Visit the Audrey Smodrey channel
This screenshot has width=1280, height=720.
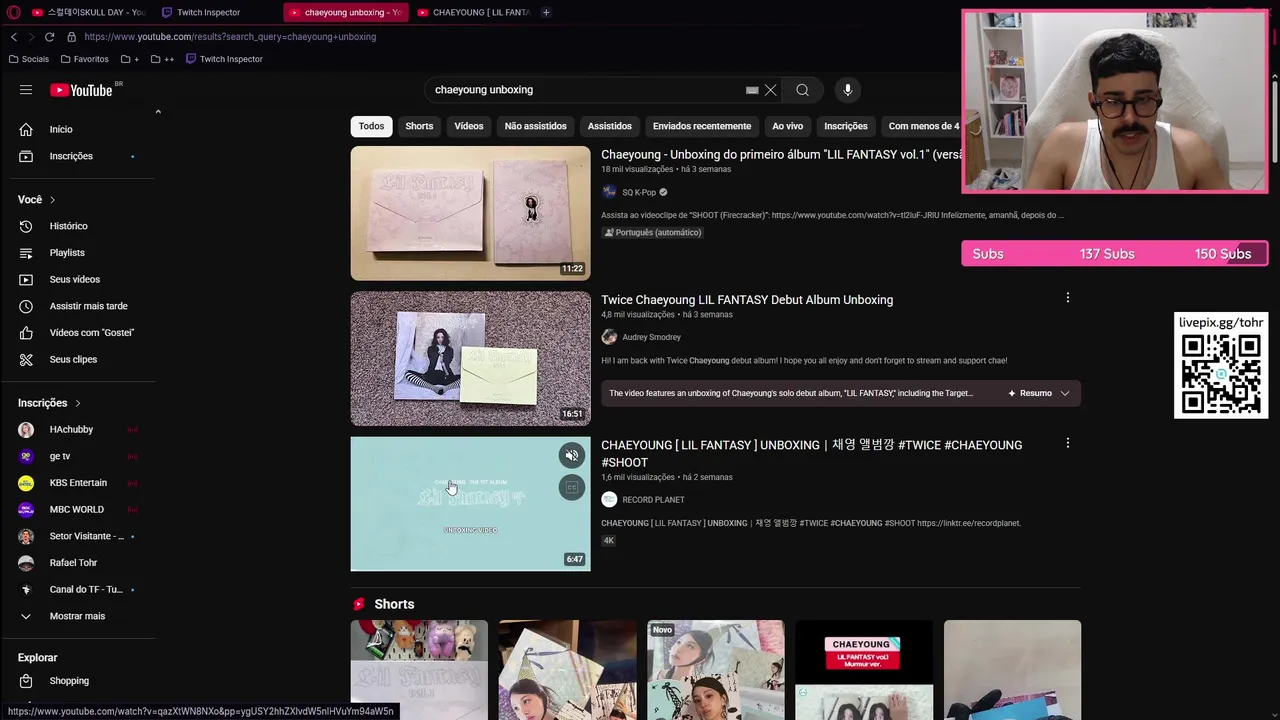(x=651, y=337)
